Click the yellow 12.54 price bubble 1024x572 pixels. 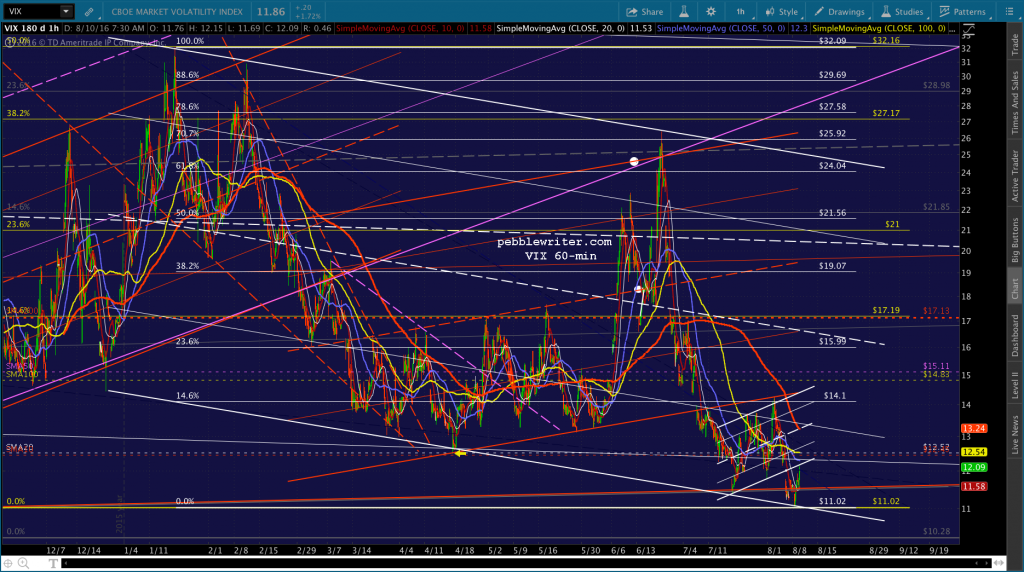(974, 452)
